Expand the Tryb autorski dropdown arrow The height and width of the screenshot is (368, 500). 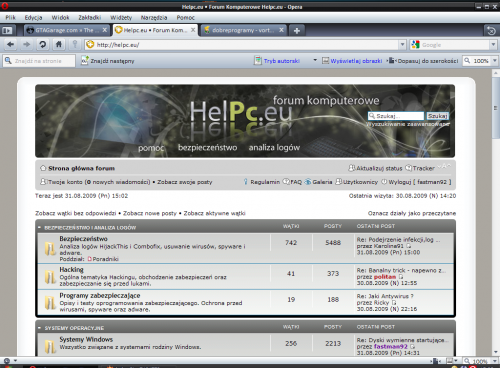pos(315,60)
